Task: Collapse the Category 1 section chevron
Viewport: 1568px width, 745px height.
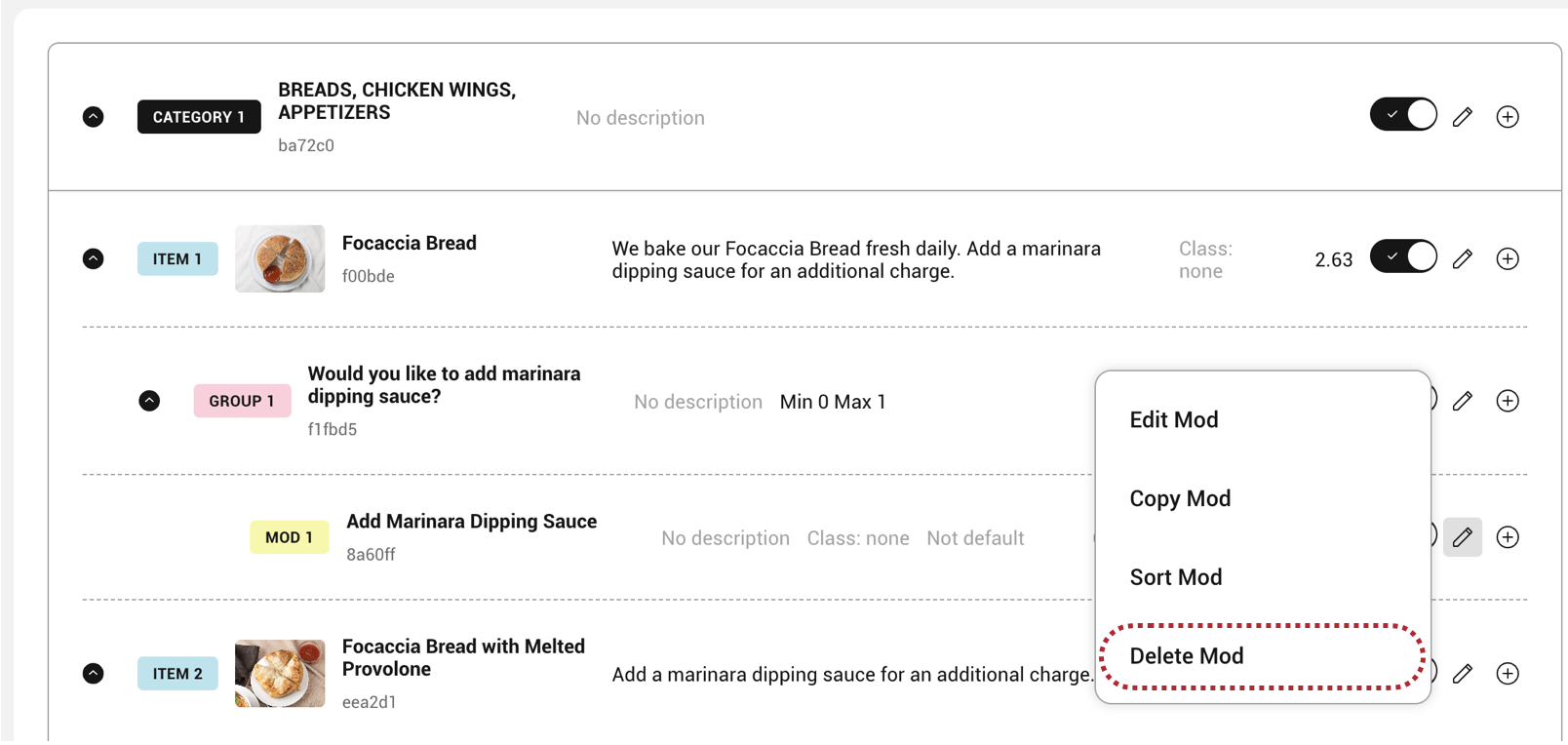Action: click(94, 117)
